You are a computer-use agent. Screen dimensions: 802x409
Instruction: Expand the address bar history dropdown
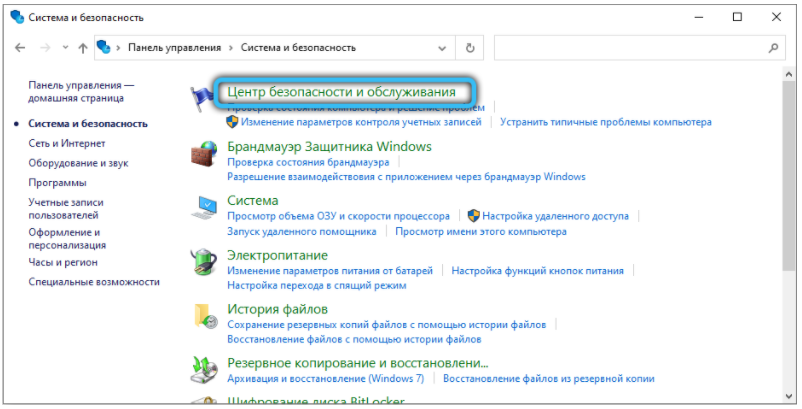pos(444,48)
